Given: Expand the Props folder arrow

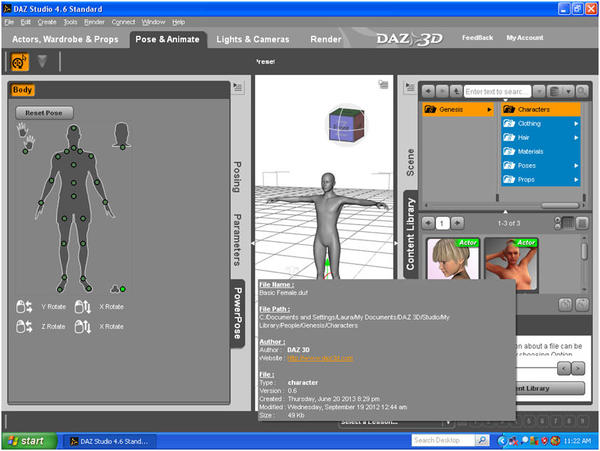Looking at the screenshot, I should pyautogui.click(x=576, y=180).
